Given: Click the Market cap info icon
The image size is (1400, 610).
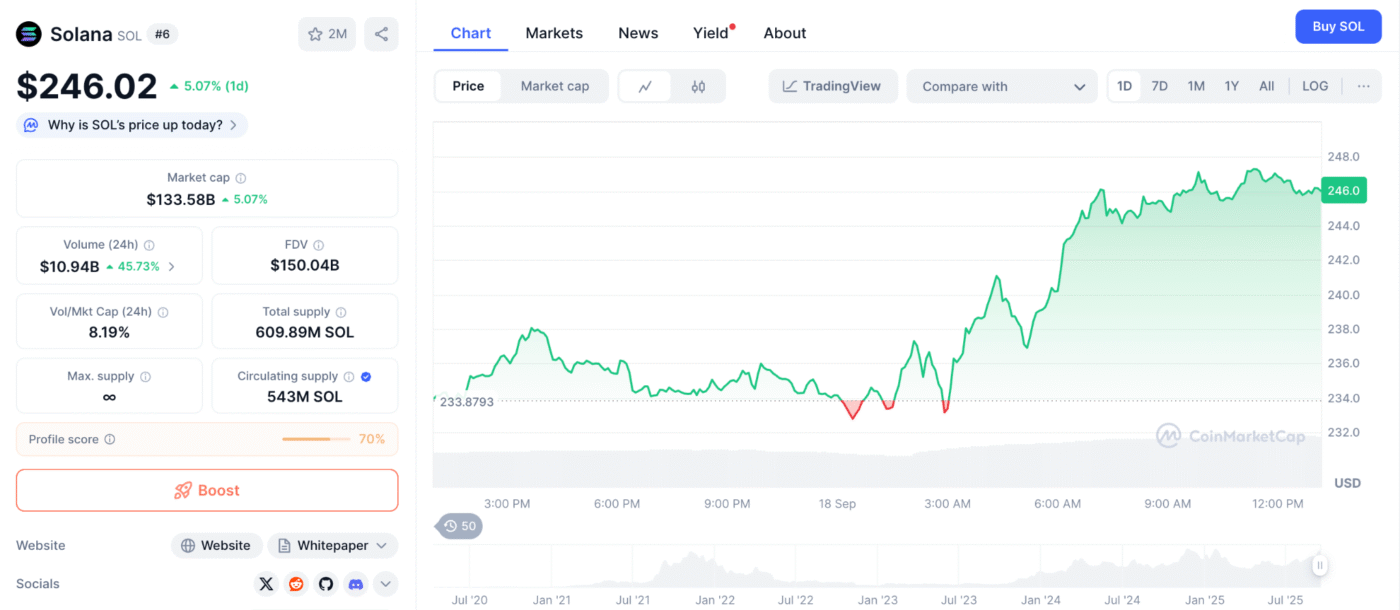Looking at the screenshot, I should 241,178.
